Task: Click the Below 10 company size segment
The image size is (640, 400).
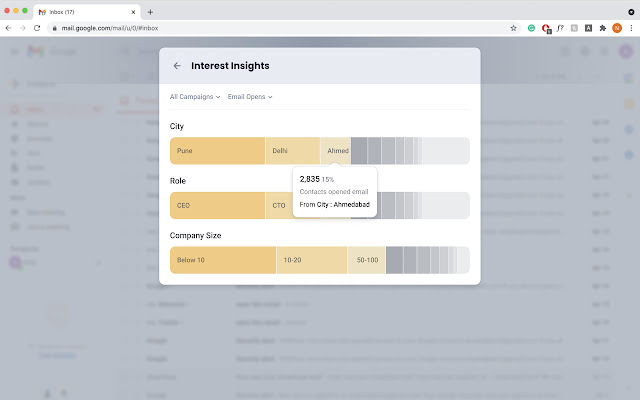Action: coord(222,260)
